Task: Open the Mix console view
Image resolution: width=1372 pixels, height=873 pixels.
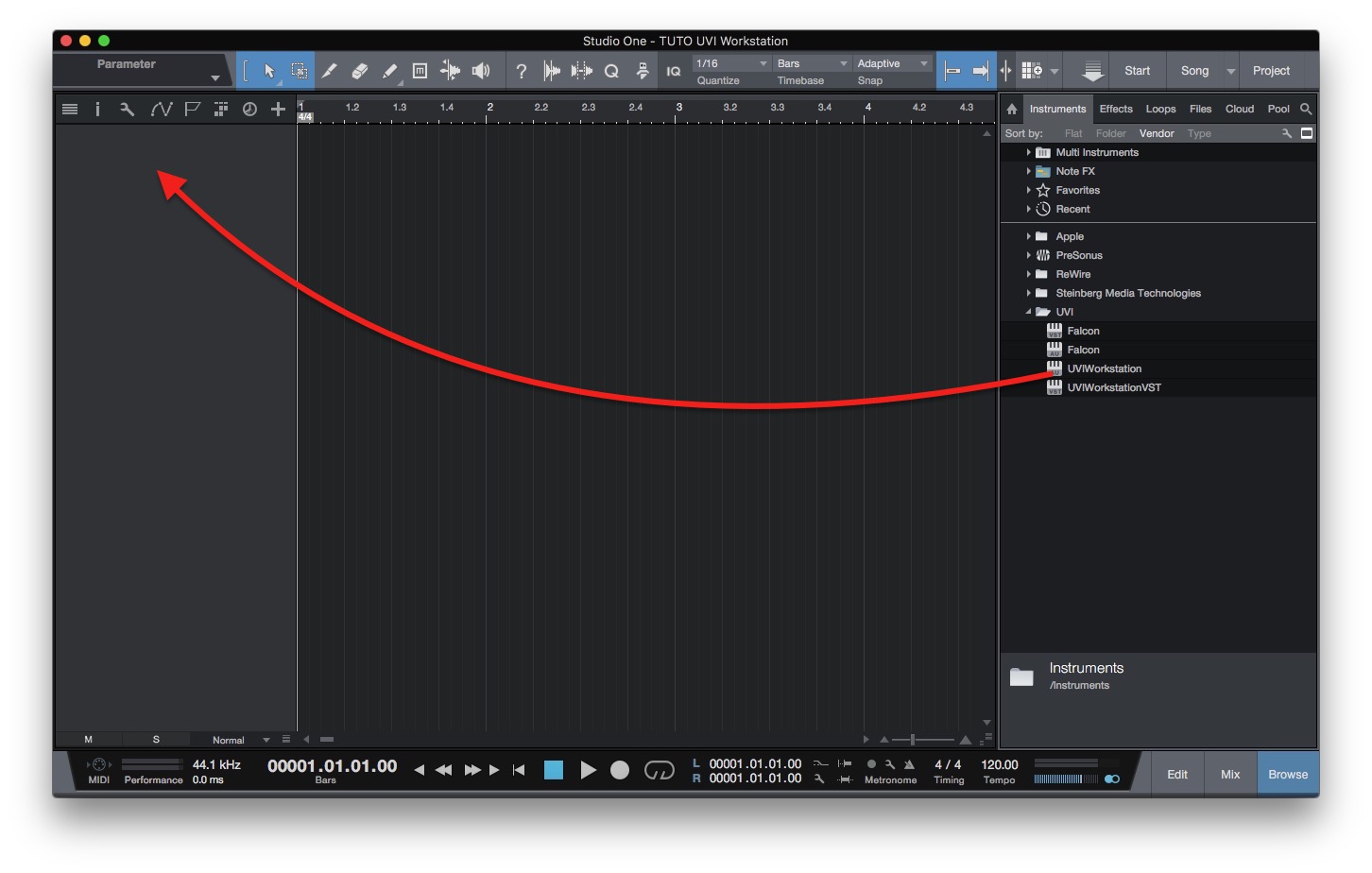Action: coord(1230,774)
